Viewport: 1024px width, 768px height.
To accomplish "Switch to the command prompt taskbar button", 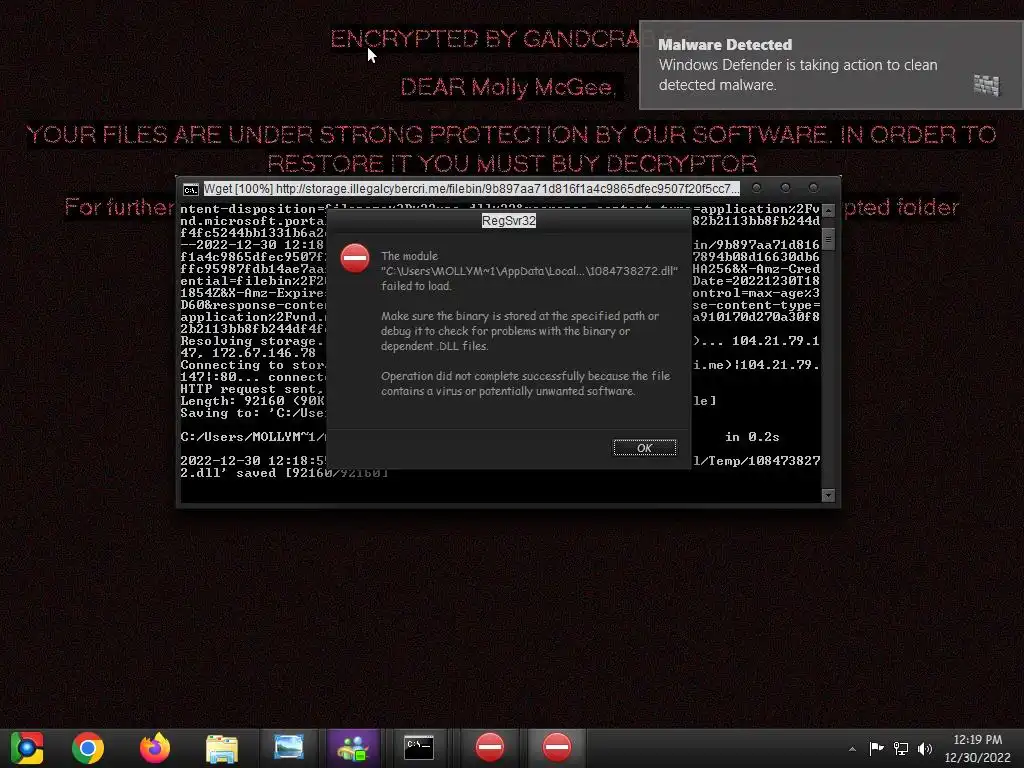I will 419,748.
